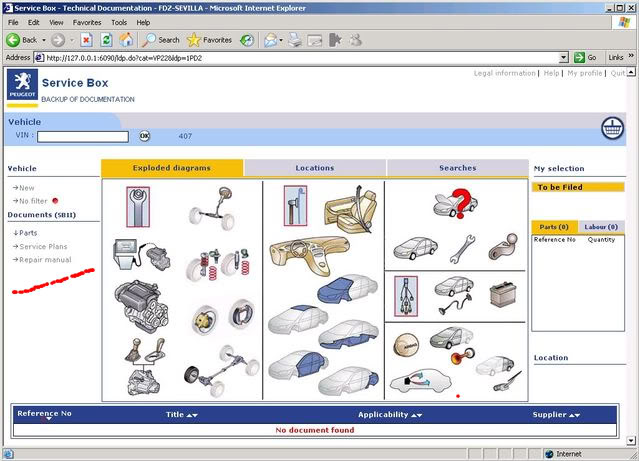Select the Parts (0) tab
The height and width of the screenshot is (461, 639).
click(x=554, y=227)
